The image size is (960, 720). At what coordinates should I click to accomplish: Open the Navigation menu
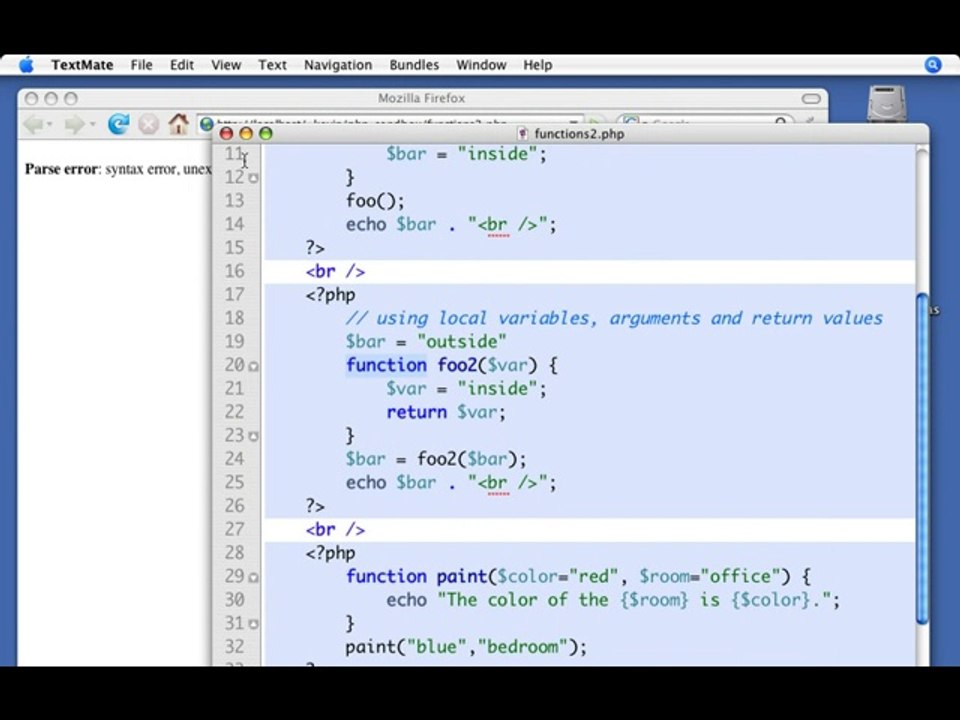[338, 65]
